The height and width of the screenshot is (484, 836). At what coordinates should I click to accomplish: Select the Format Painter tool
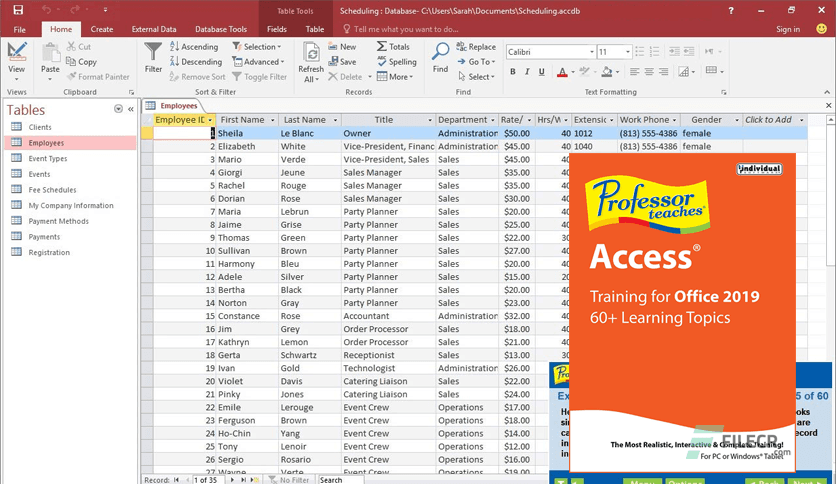tap(98, 77)
